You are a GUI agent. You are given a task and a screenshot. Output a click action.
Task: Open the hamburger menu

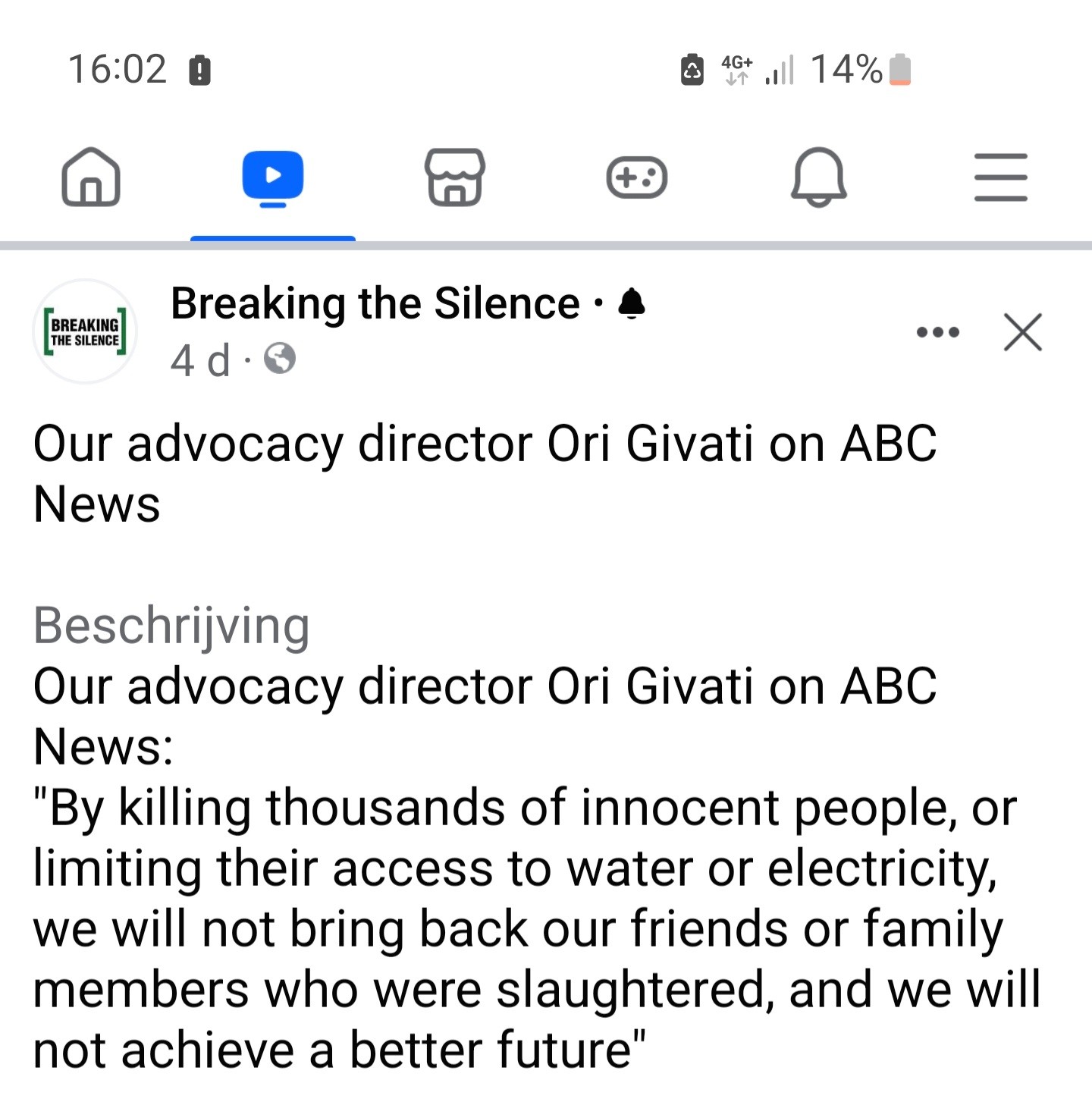click(x=1001, y=177)
